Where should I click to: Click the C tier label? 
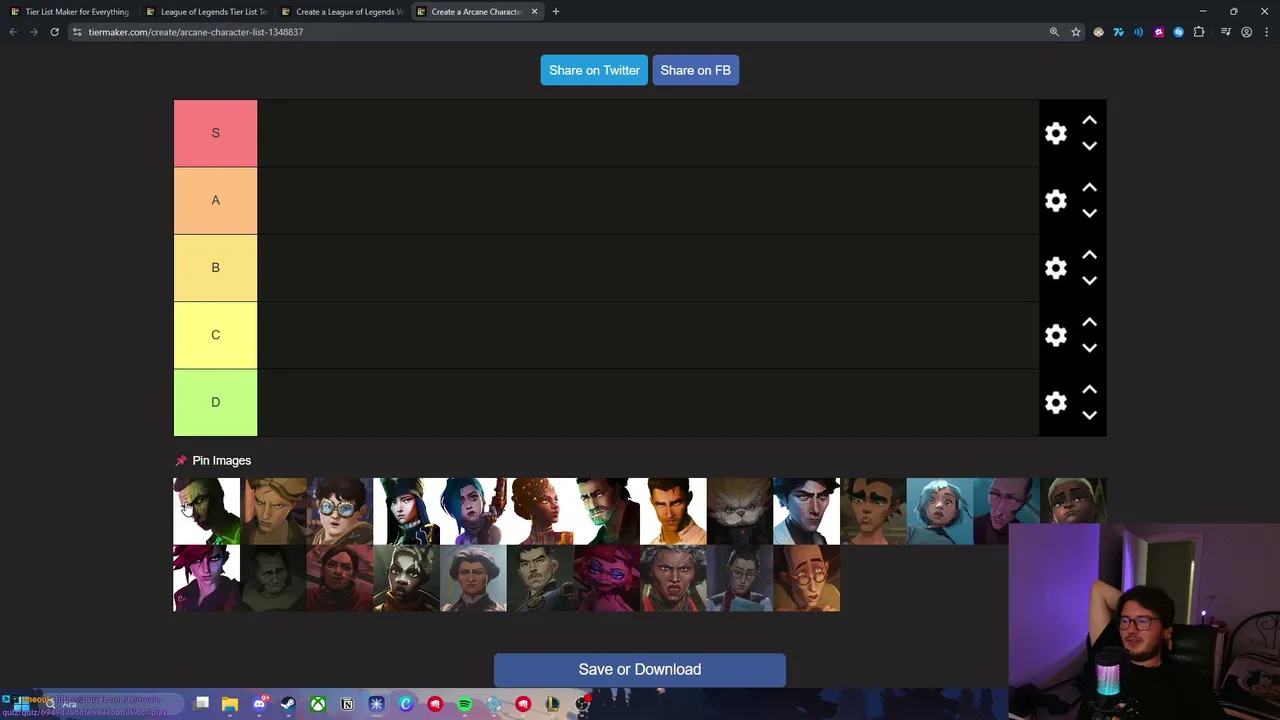point(215,335)
